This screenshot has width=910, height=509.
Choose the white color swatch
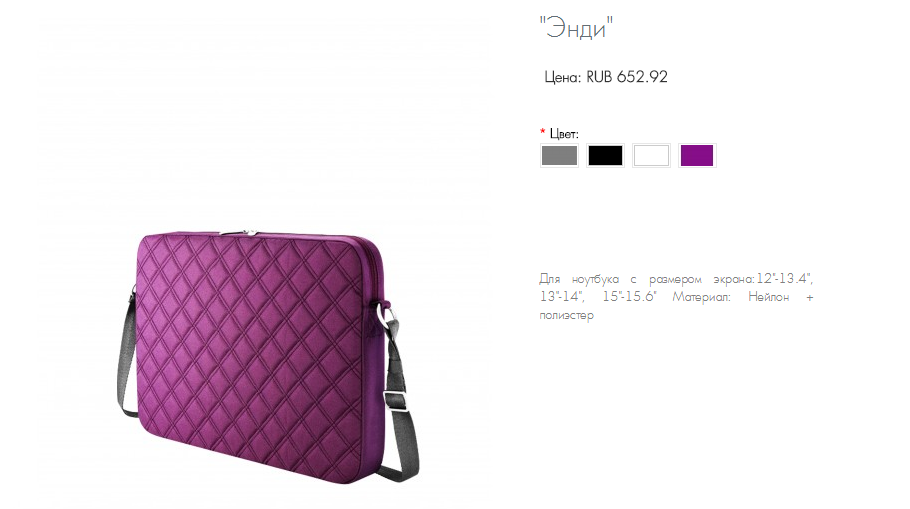[651, 156]
